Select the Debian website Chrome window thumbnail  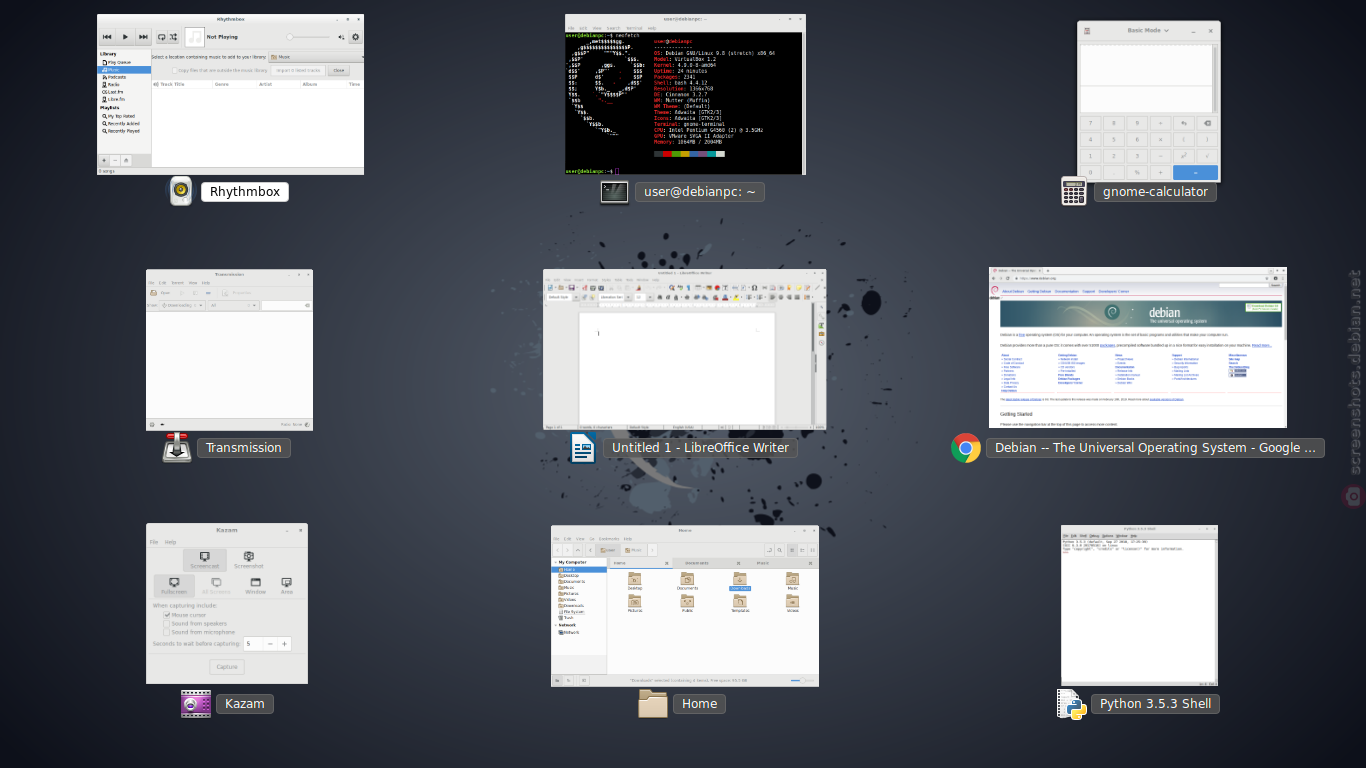click(x=1137, y=348)
